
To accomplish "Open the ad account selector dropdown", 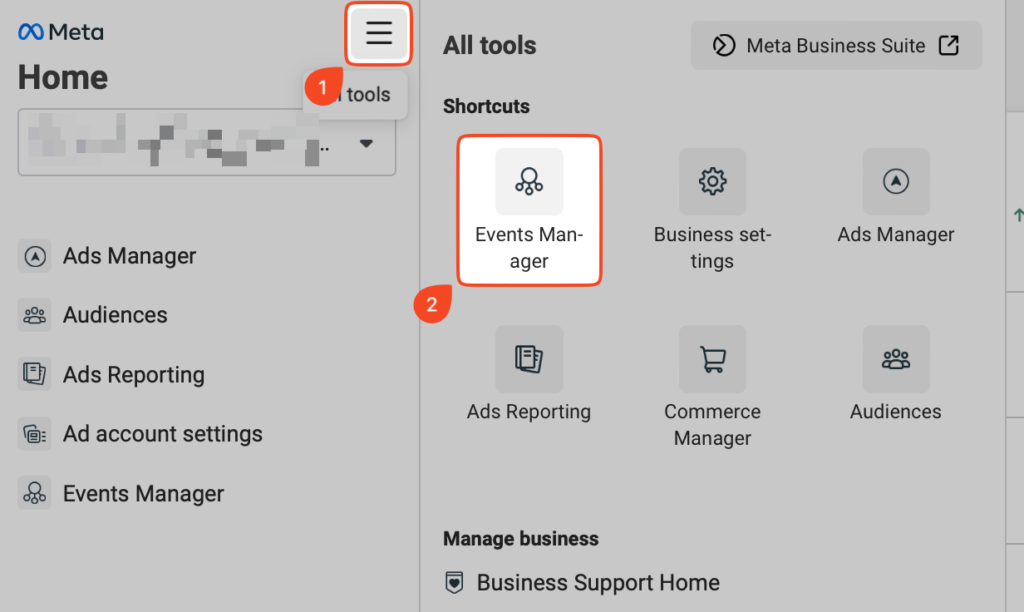I will coord(207,142).
